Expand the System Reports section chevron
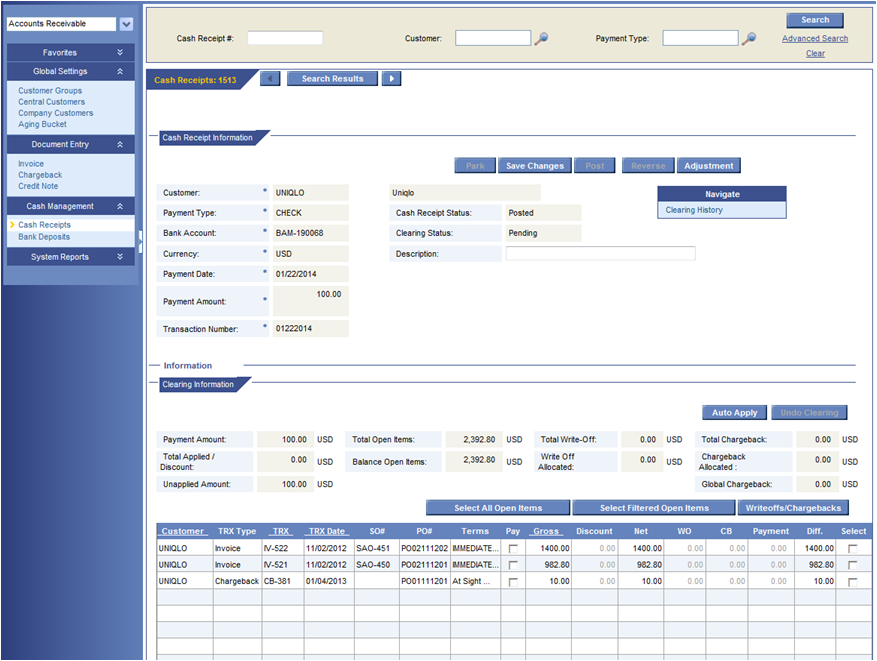Screen dimensions: 877x661 click(120, 258)
